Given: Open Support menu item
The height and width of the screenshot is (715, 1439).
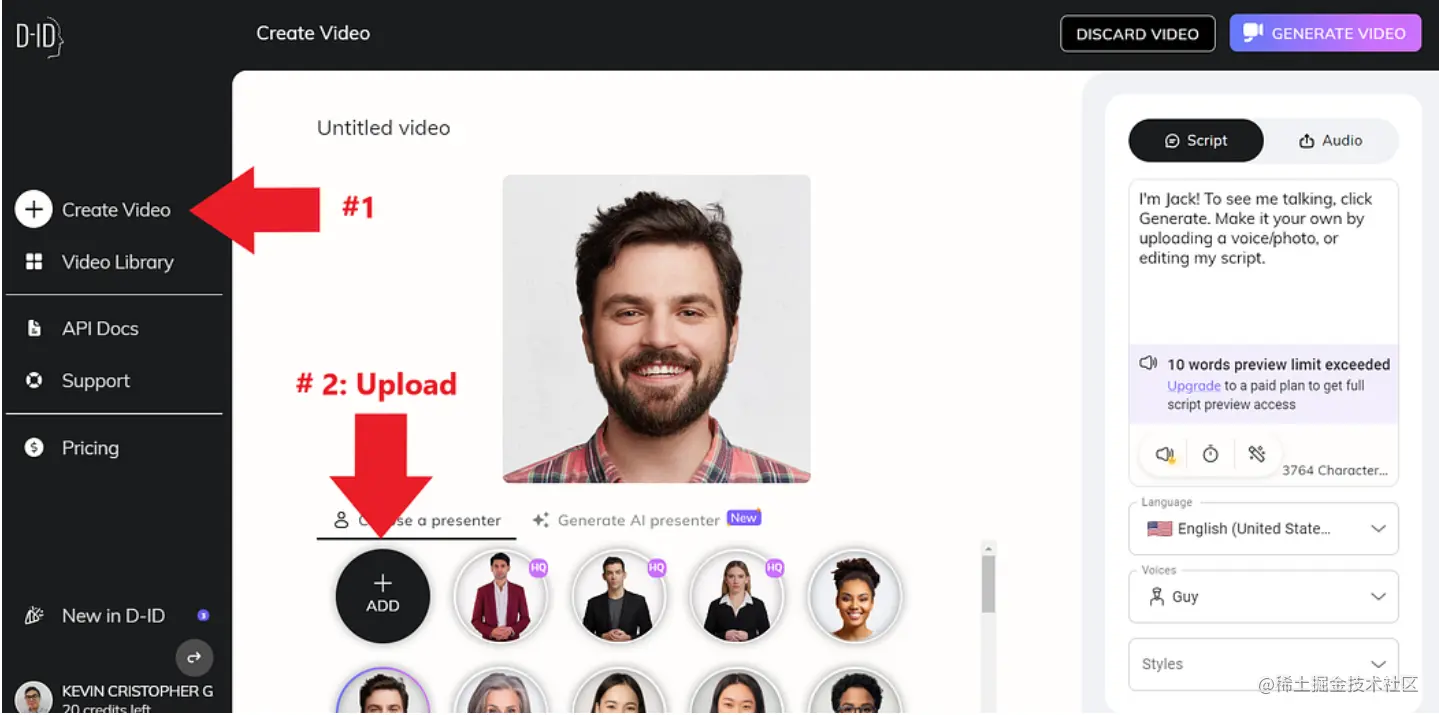Looking at the screenshot, I should pyautogui.click(x=96, y=381).
